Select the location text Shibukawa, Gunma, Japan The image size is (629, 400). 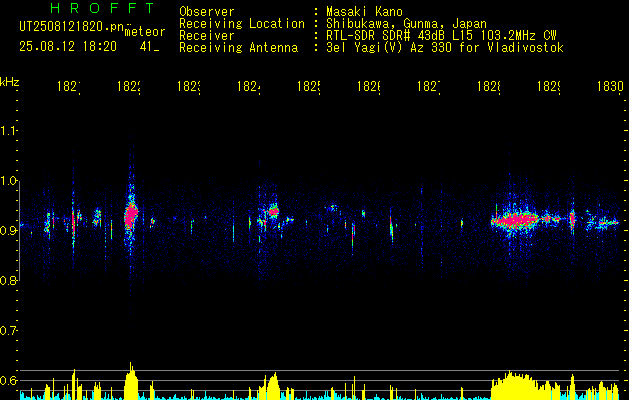(x=406, y=24)
